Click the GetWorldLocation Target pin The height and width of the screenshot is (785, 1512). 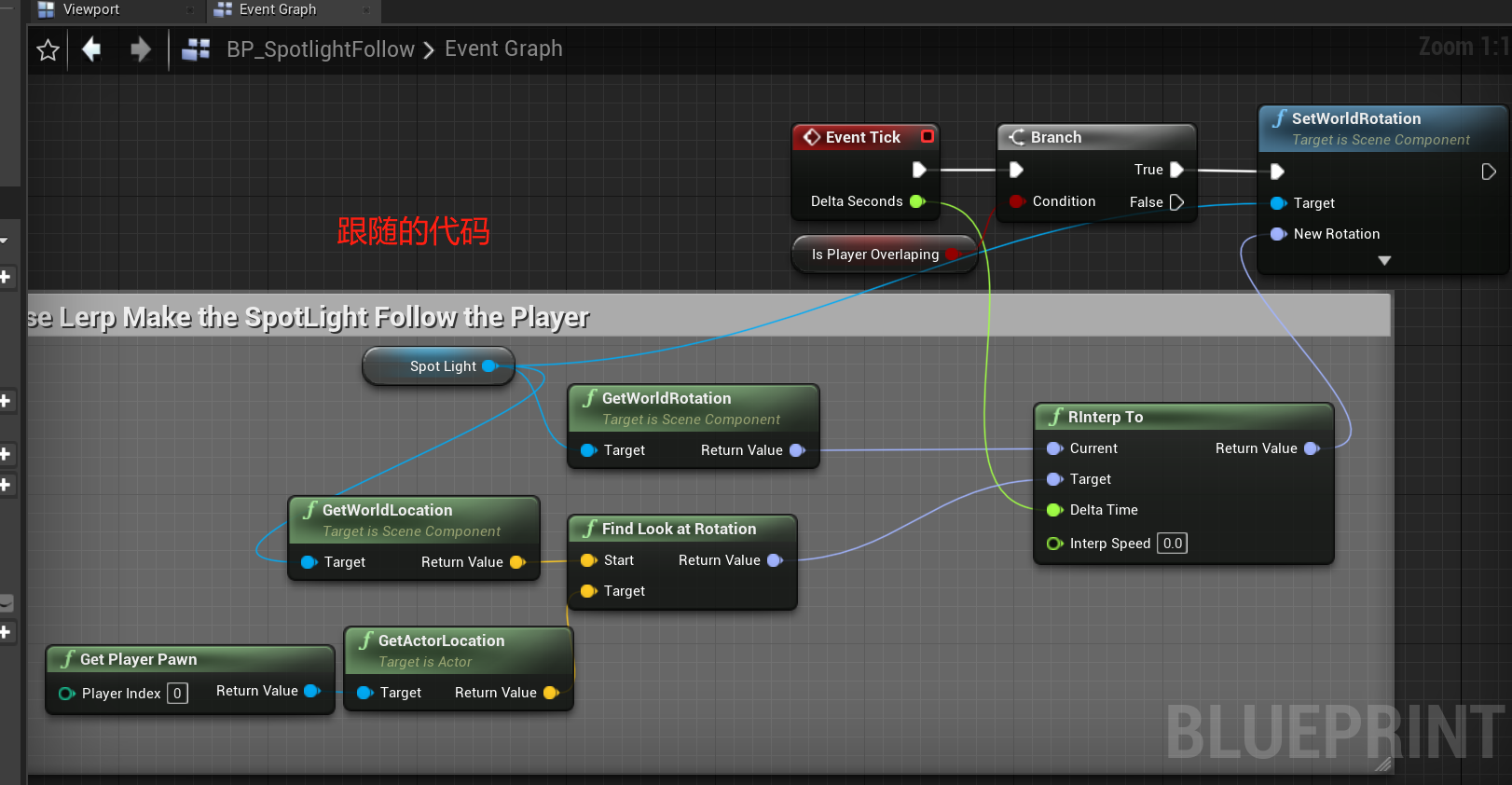tap(309, 562)
